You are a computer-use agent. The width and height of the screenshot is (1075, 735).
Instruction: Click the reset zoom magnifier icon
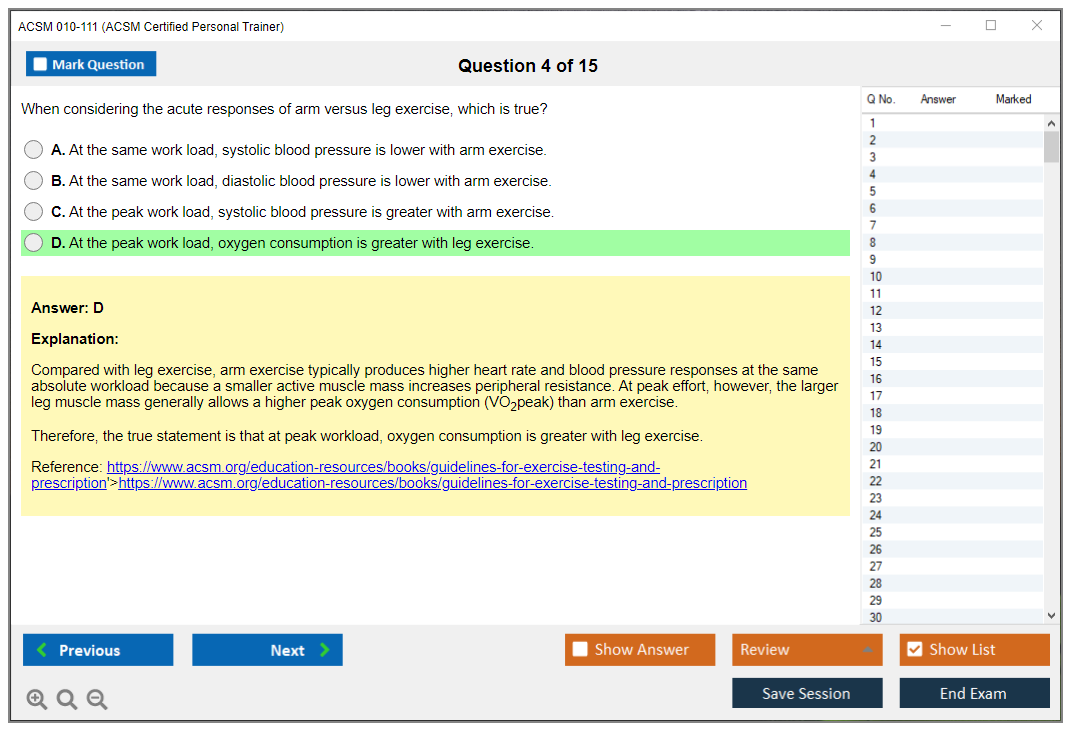[67, 699]
